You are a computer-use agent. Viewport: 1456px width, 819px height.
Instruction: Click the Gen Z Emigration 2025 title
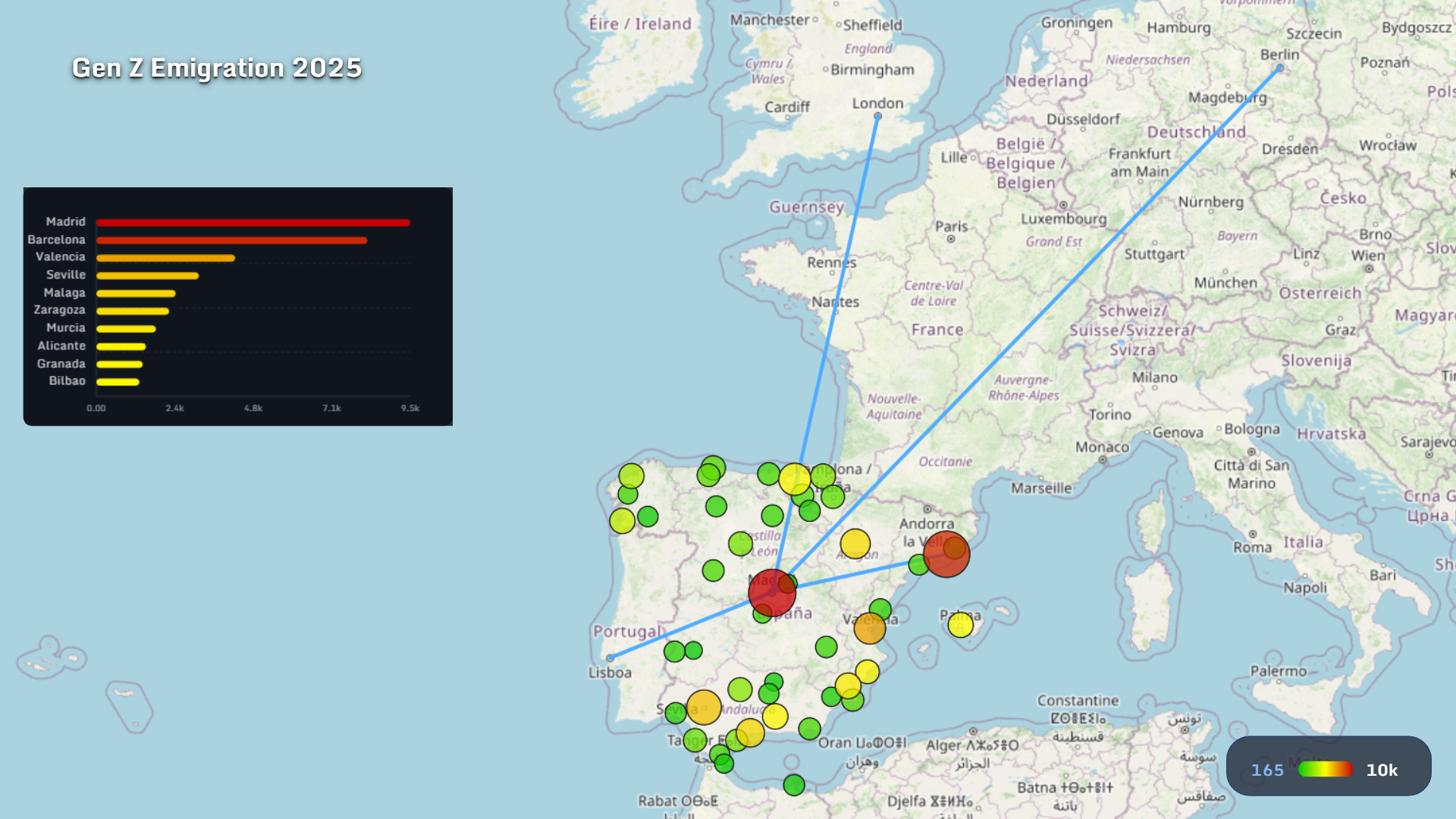point(217,68)
